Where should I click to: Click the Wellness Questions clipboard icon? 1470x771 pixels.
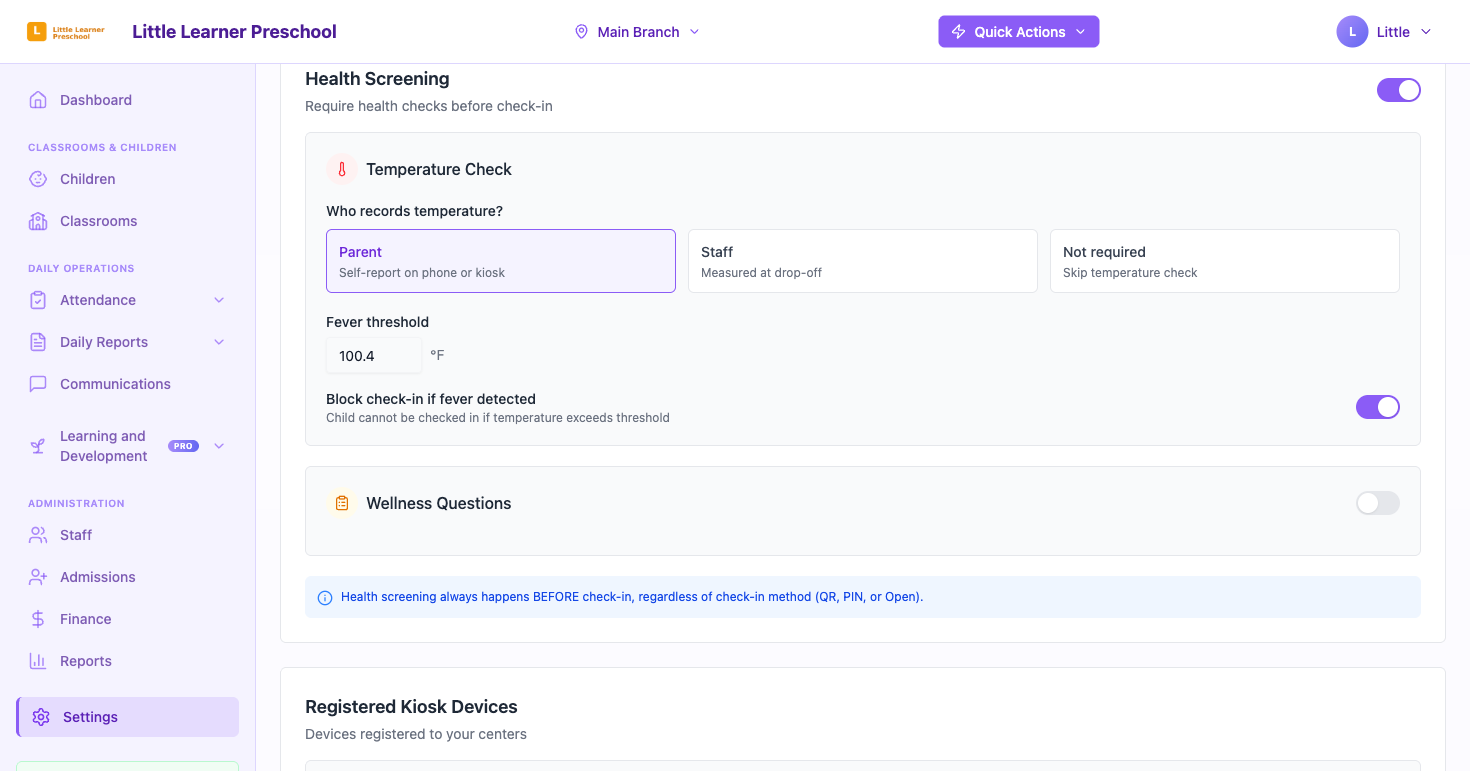click(x=342, y=503)
